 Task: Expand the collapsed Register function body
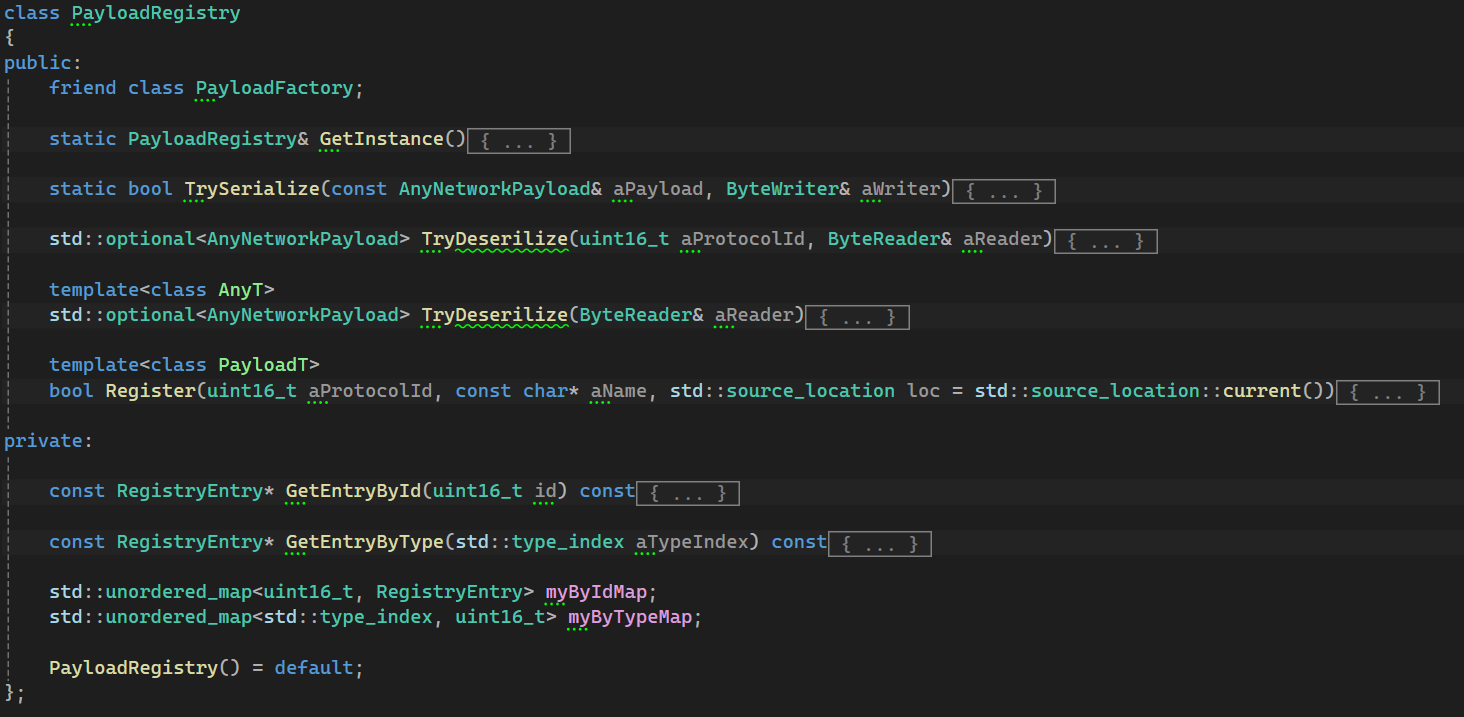1387,392
